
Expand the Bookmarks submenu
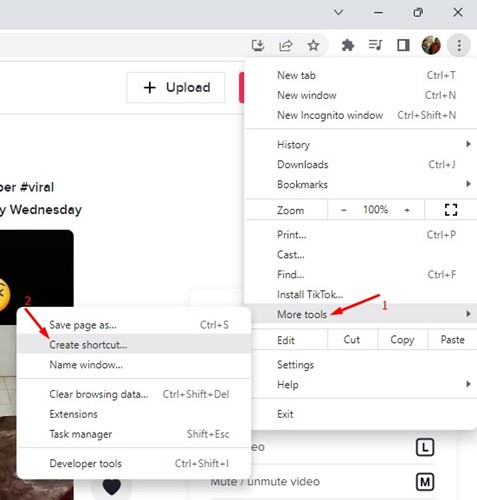[374, 184]
